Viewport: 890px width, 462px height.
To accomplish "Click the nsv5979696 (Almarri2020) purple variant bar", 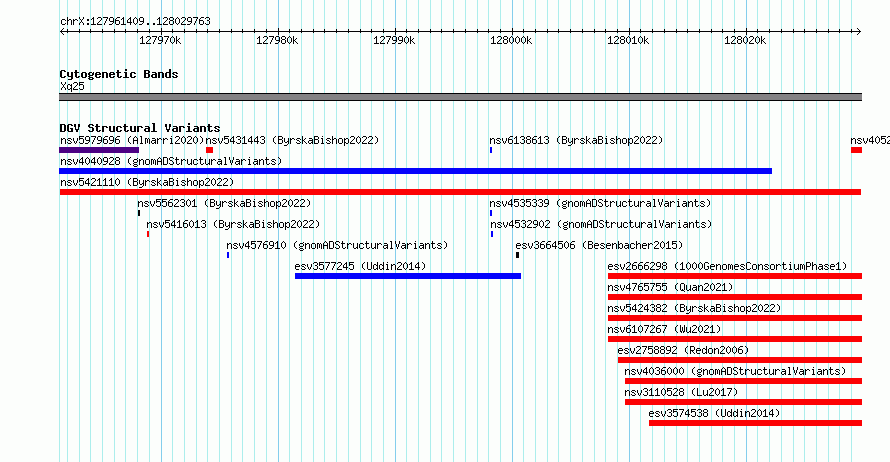I will click(x=99, y=150).
